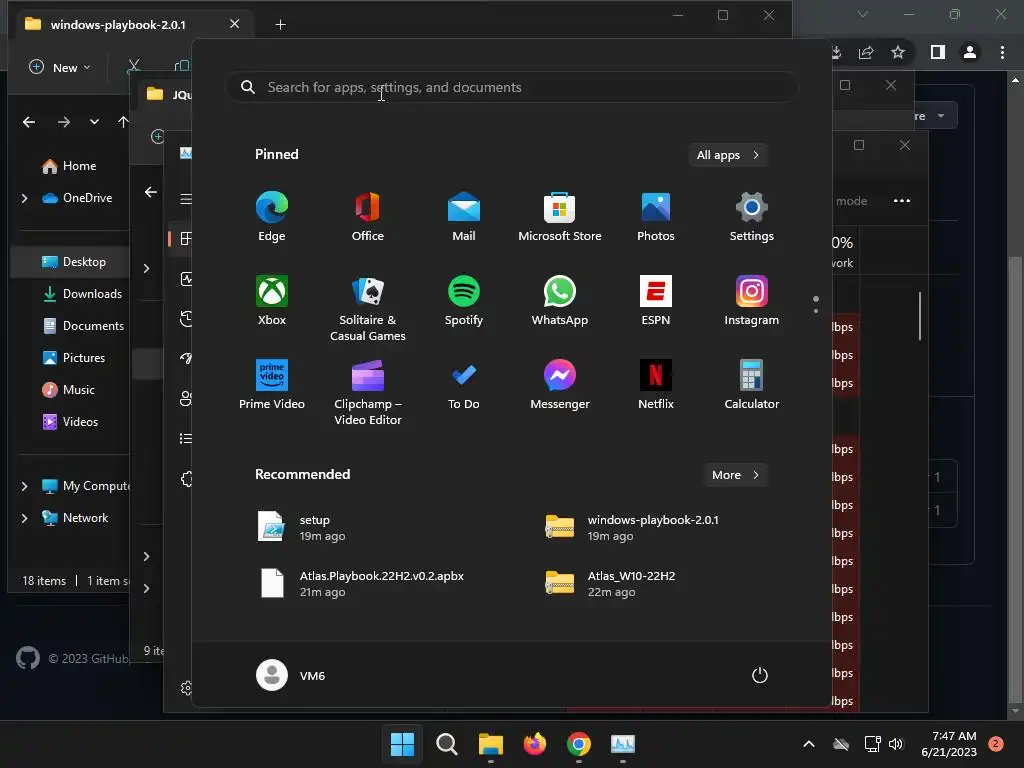Launch the Xbox app
Image resolution: width=1024 pixels, height=768 pixels.
click(x=272, y=300)
